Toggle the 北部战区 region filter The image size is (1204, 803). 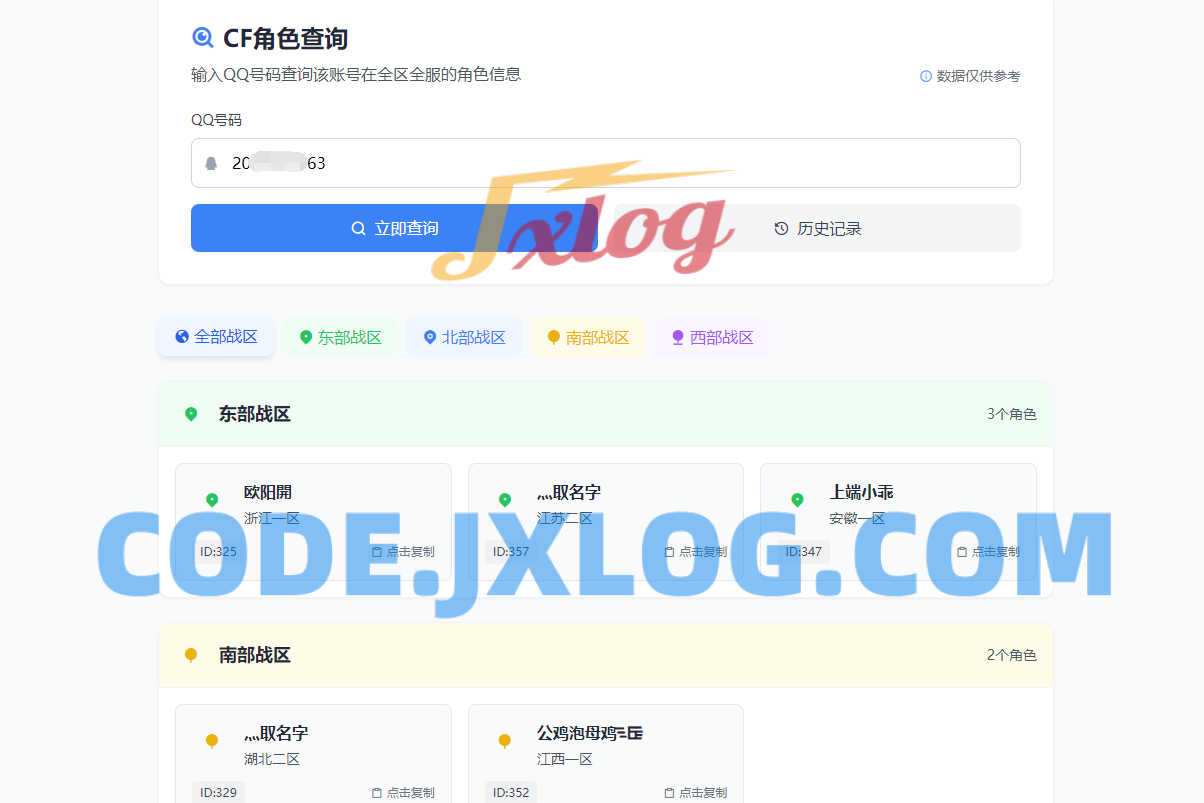464,337
